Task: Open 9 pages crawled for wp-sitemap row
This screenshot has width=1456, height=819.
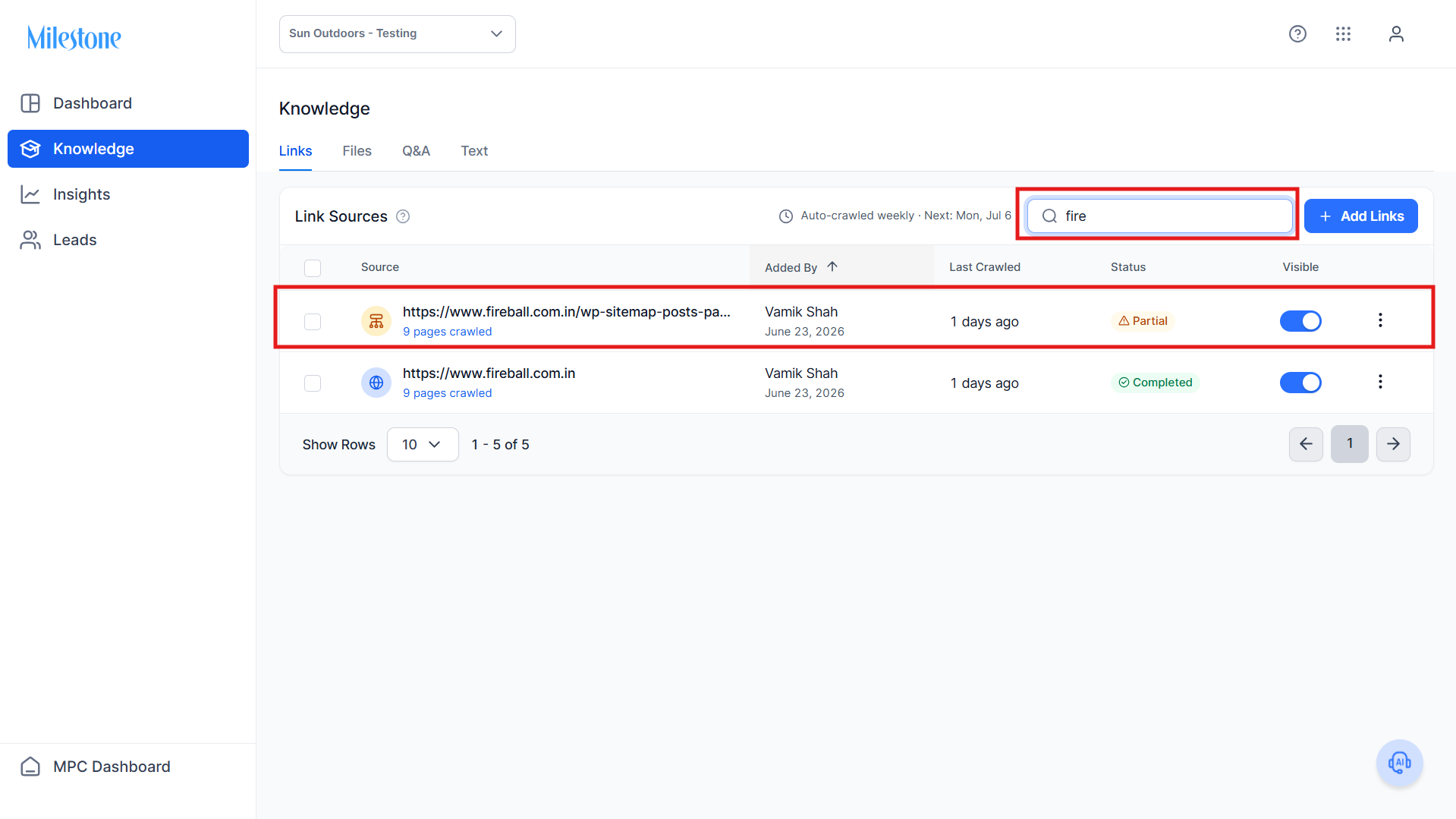Action: 447,332
